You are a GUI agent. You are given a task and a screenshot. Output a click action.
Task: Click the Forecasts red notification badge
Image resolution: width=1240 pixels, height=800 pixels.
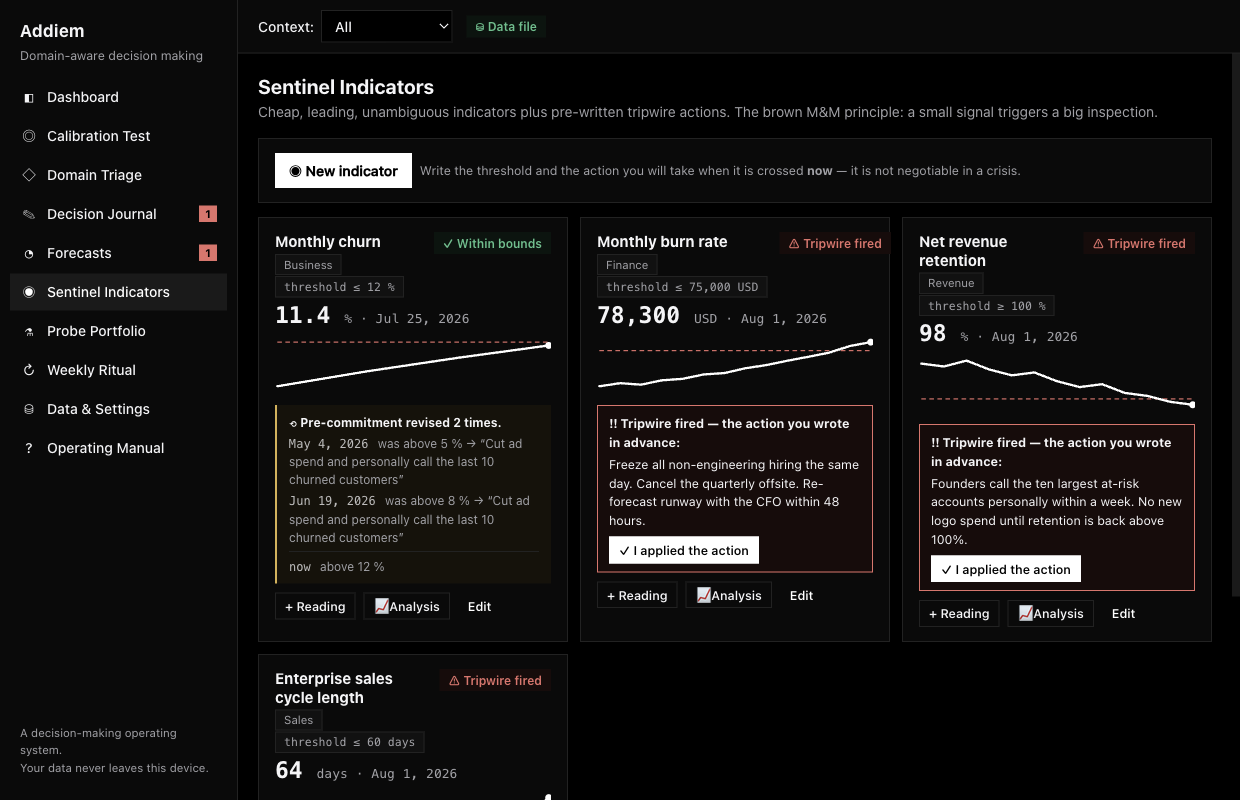(208, 253)
